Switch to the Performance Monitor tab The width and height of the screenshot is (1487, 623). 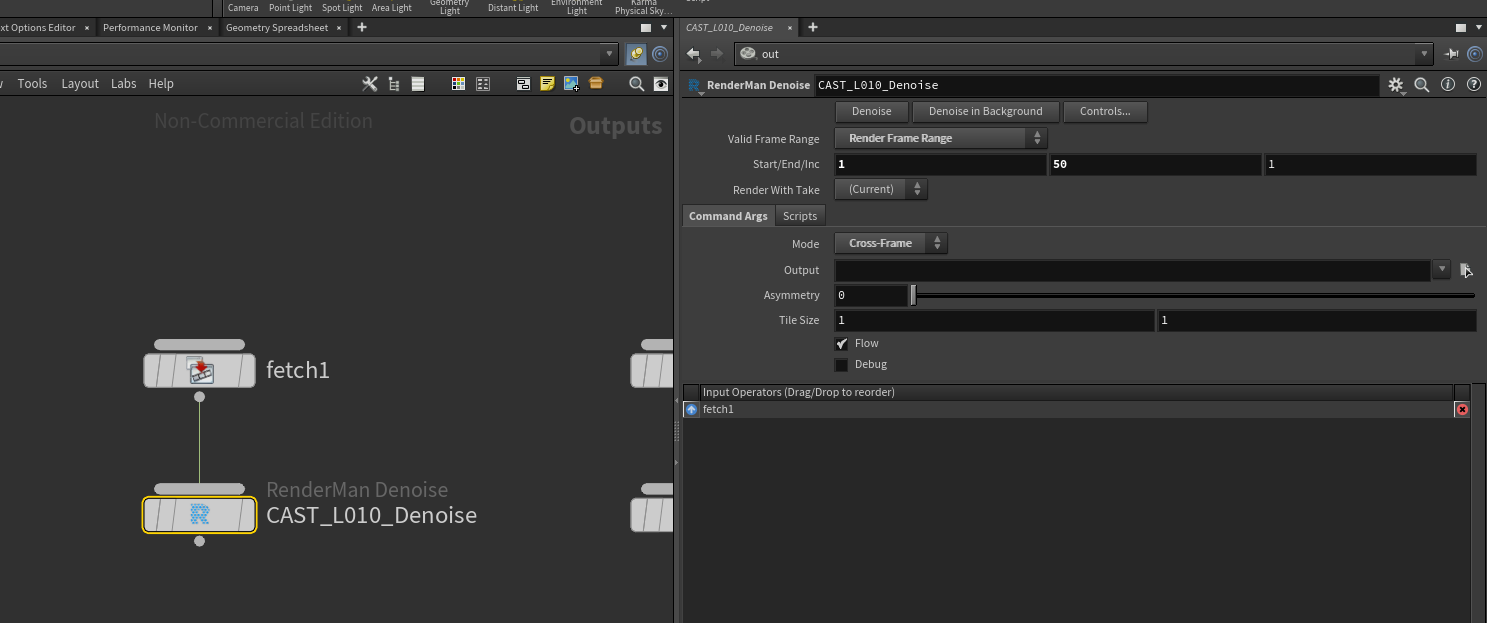150,28
